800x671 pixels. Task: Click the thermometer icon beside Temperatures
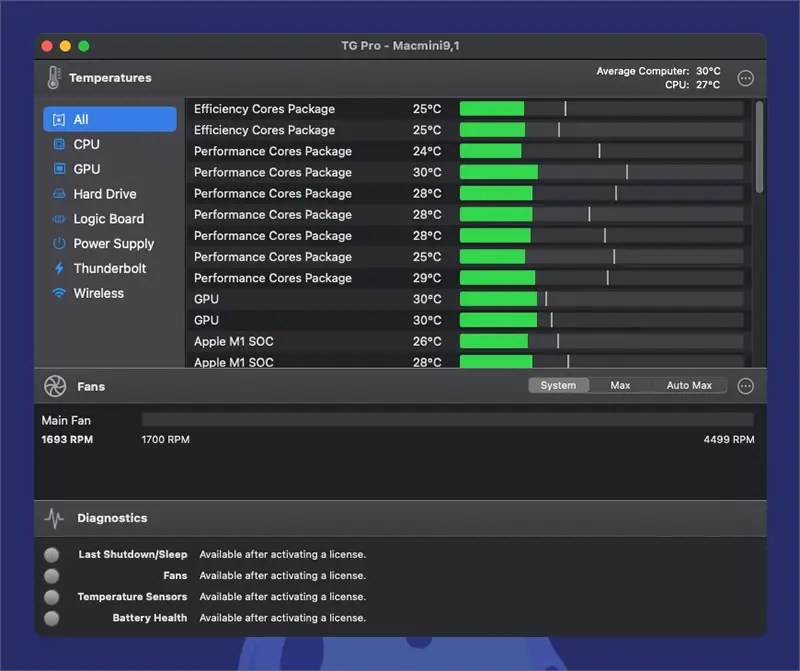point(54,77)
